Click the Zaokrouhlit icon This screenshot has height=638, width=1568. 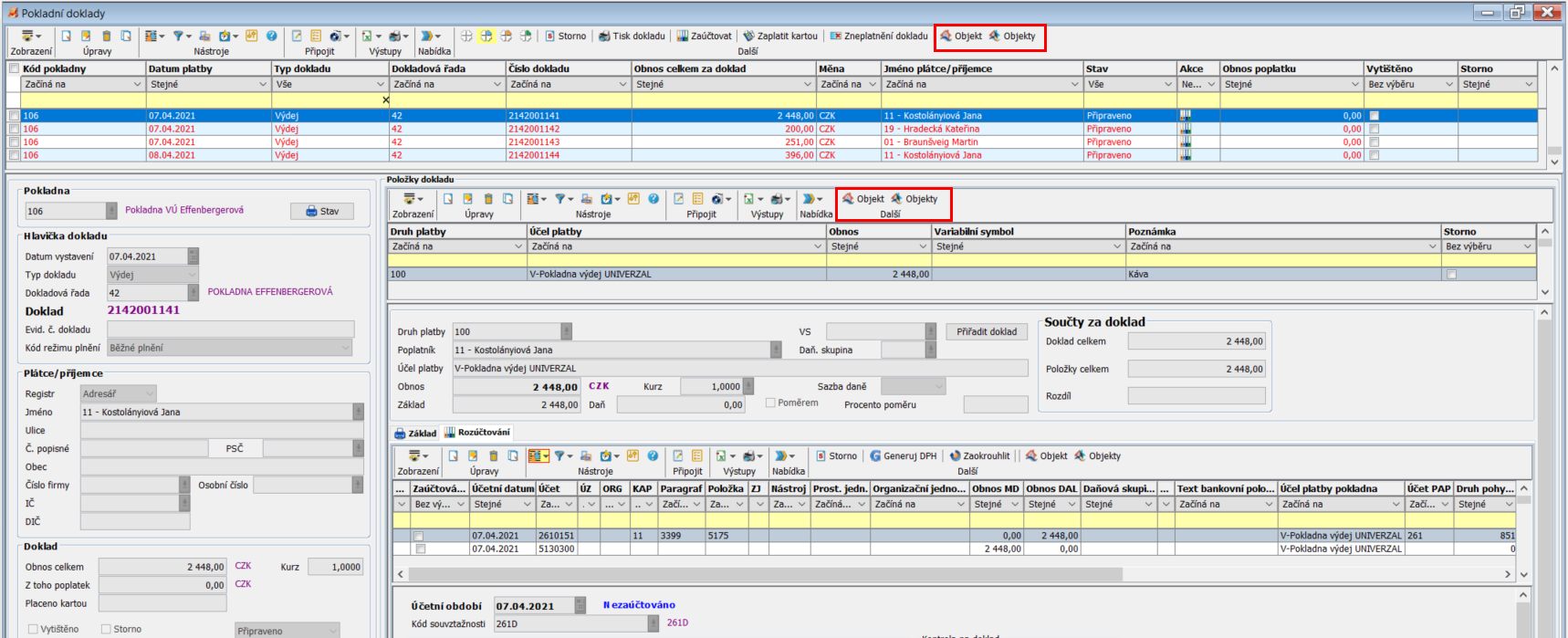pyautogui.click(x=956, y=456)
